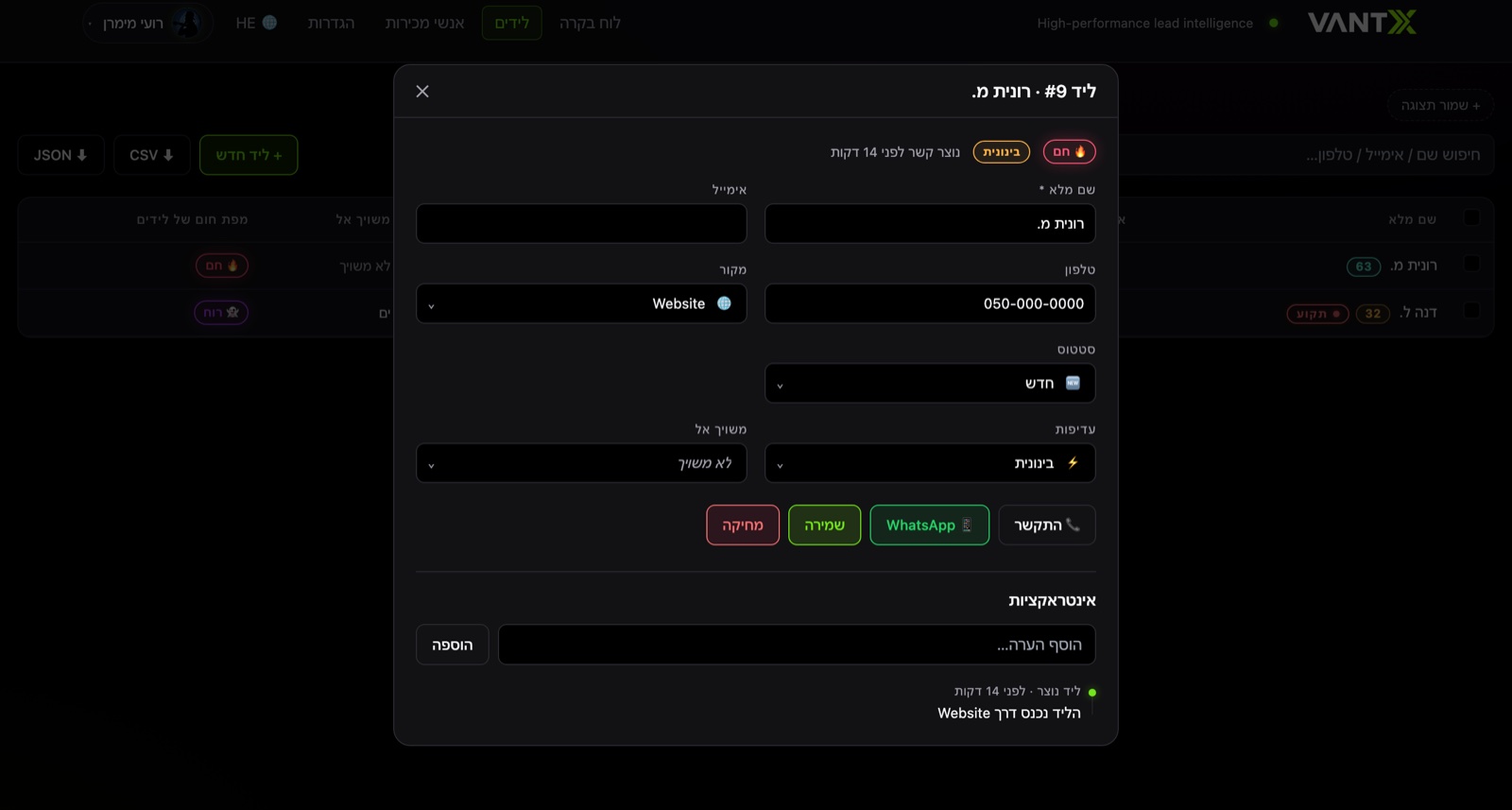Click the fire חם badge in the leads table
This screenshot has width=1512, height=810.
(222, 266)
